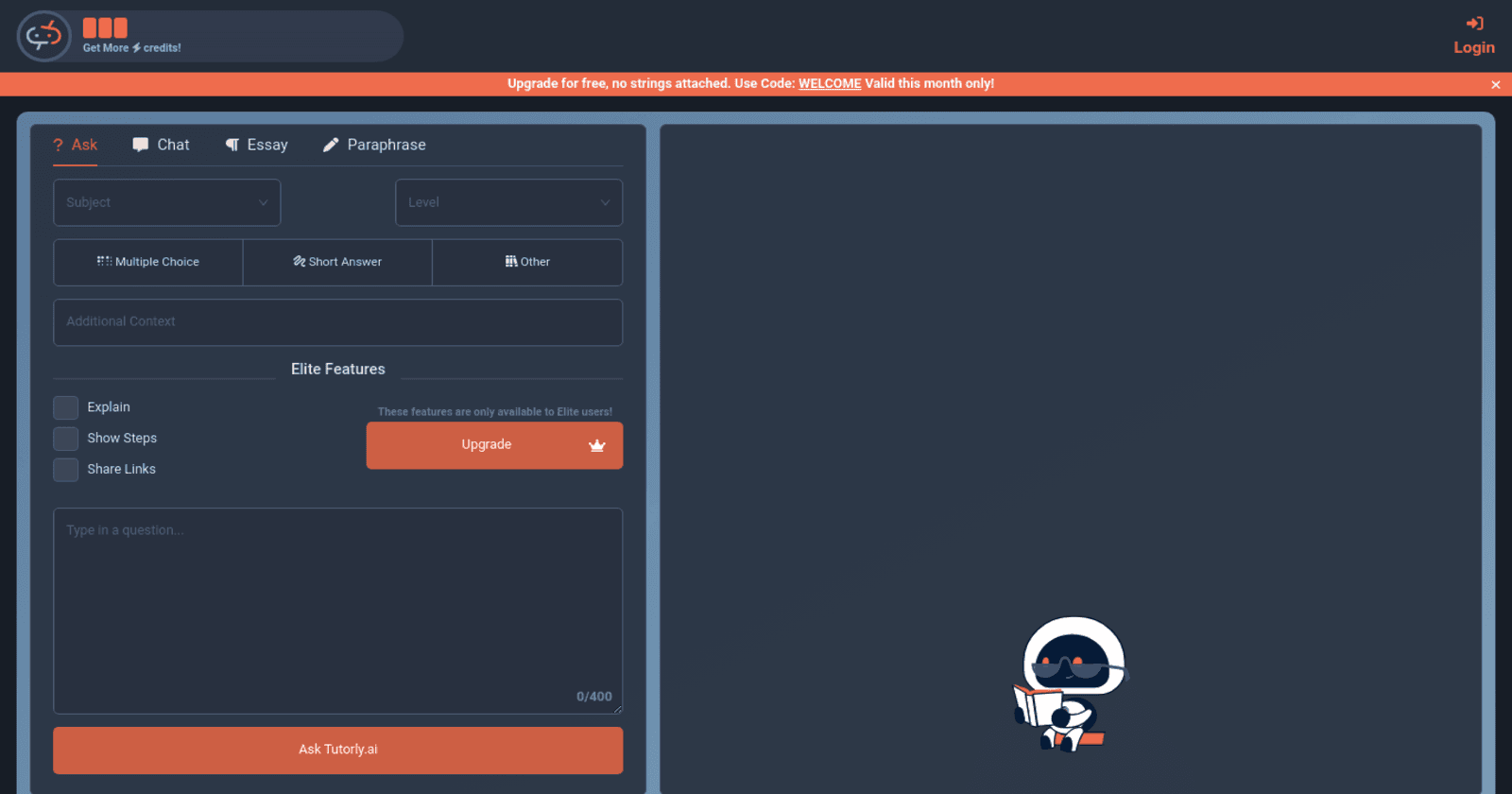Switch to the Chat tab
Viewport: 1512px width, 794px height.
tap(162, 145)
